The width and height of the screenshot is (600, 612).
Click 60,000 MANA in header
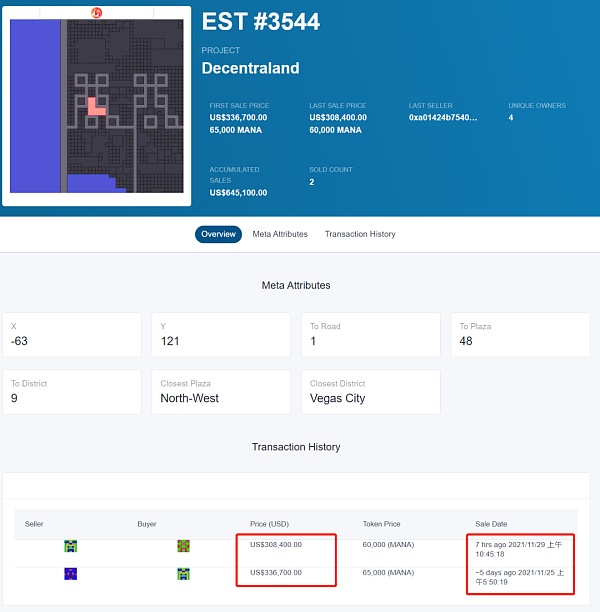tap(335, 130)
